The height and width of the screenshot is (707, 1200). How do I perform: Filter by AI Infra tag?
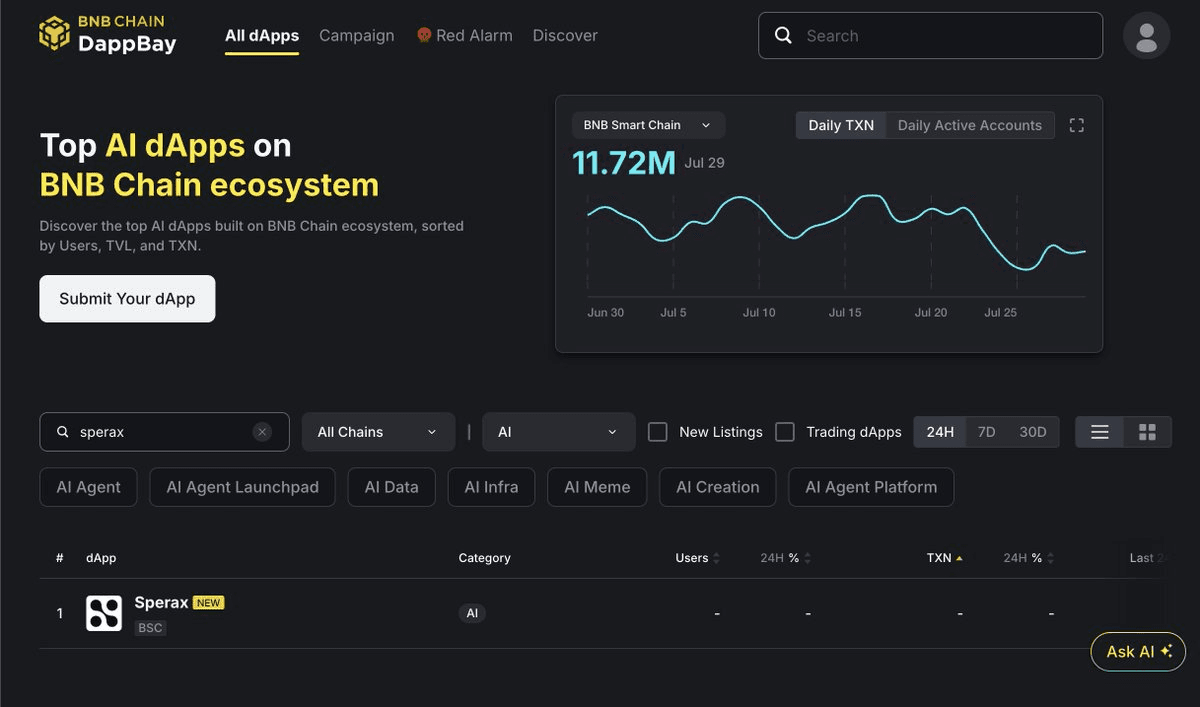(x=491, y=487)
